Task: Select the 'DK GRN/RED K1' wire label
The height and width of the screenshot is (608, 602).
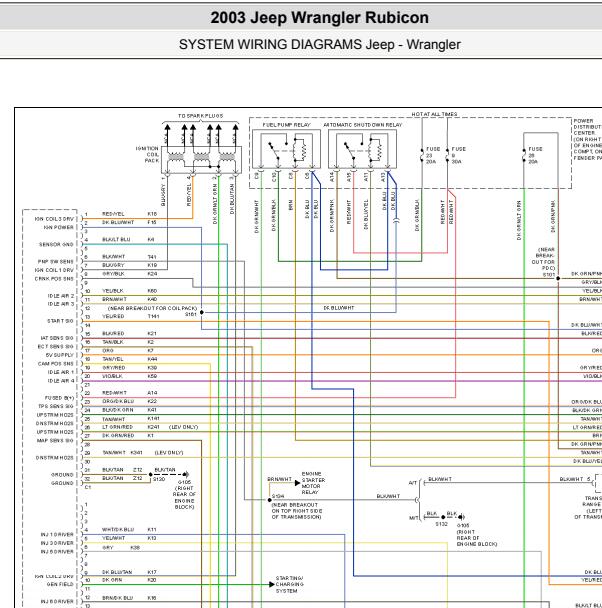Action: tap(128, 435)
